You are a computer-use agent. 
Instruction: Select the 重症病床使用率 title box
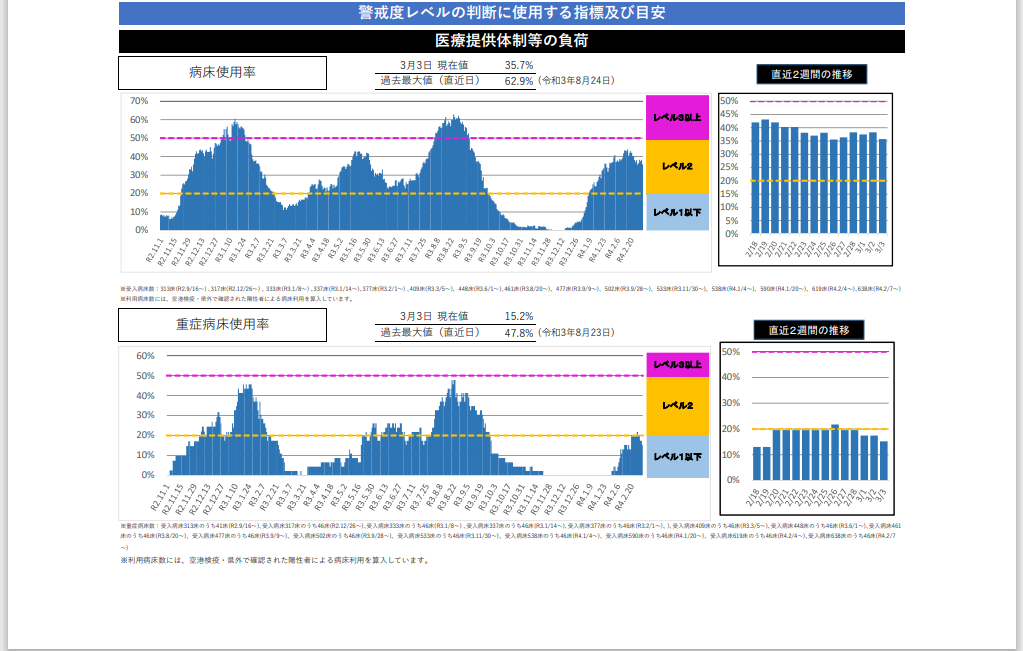pos(222,325)
